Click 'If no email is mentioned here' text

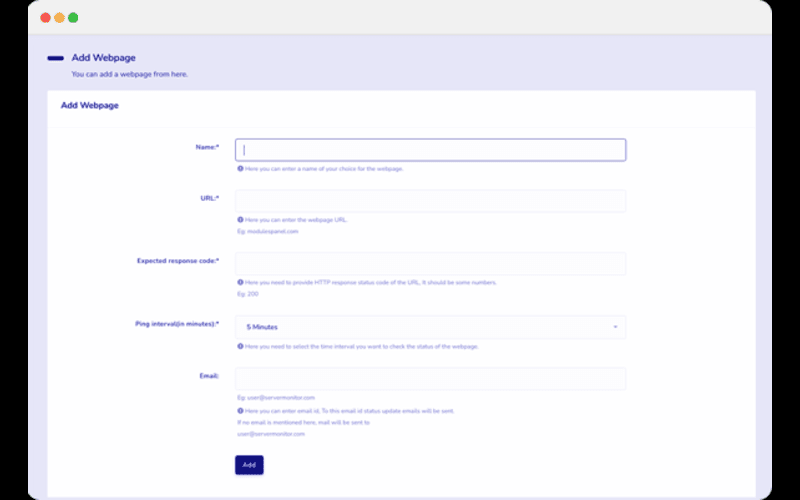(x=304, y=422)
